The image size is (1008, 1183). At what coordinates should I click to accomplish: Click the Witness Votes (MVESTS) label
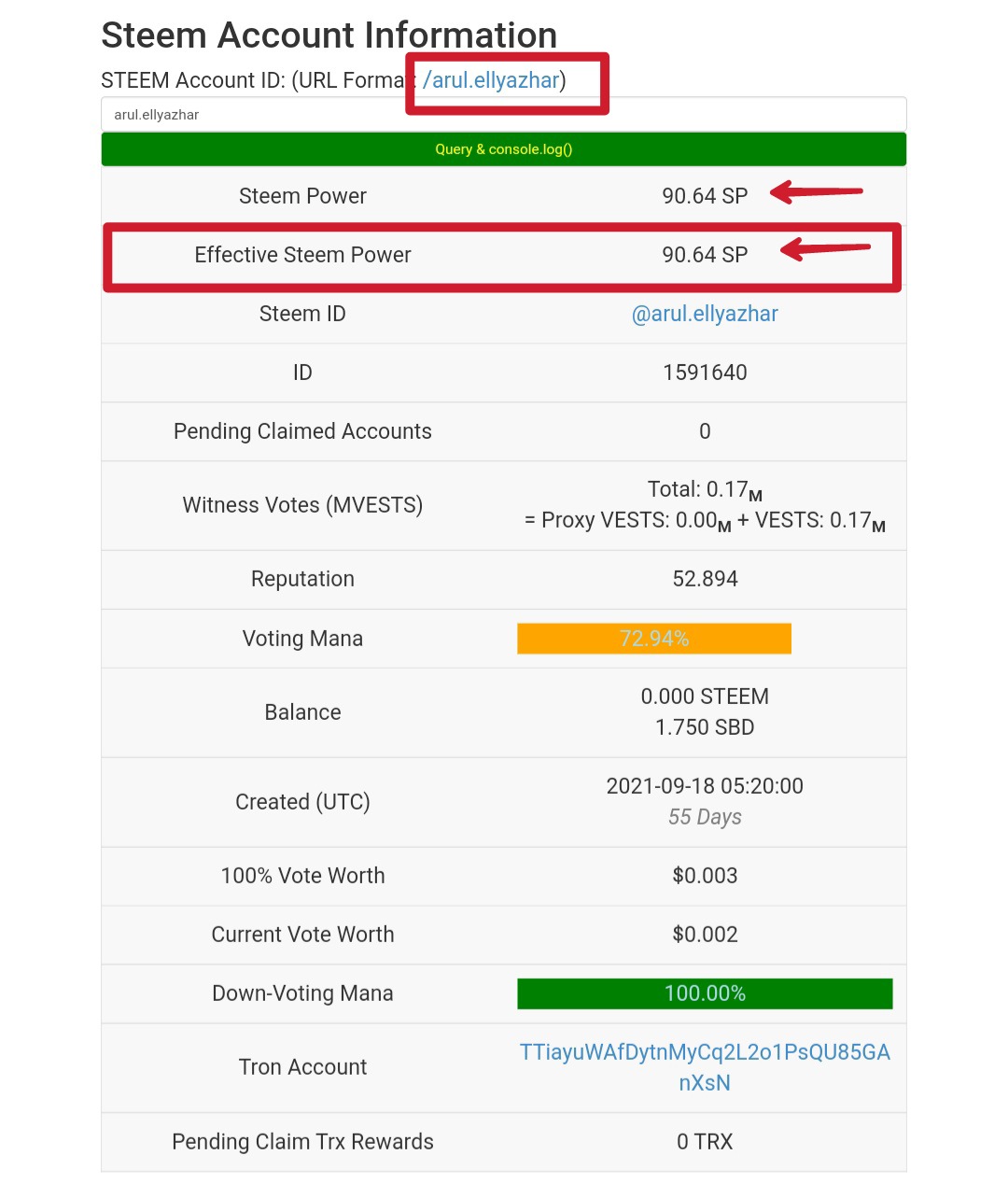[302, 505]
